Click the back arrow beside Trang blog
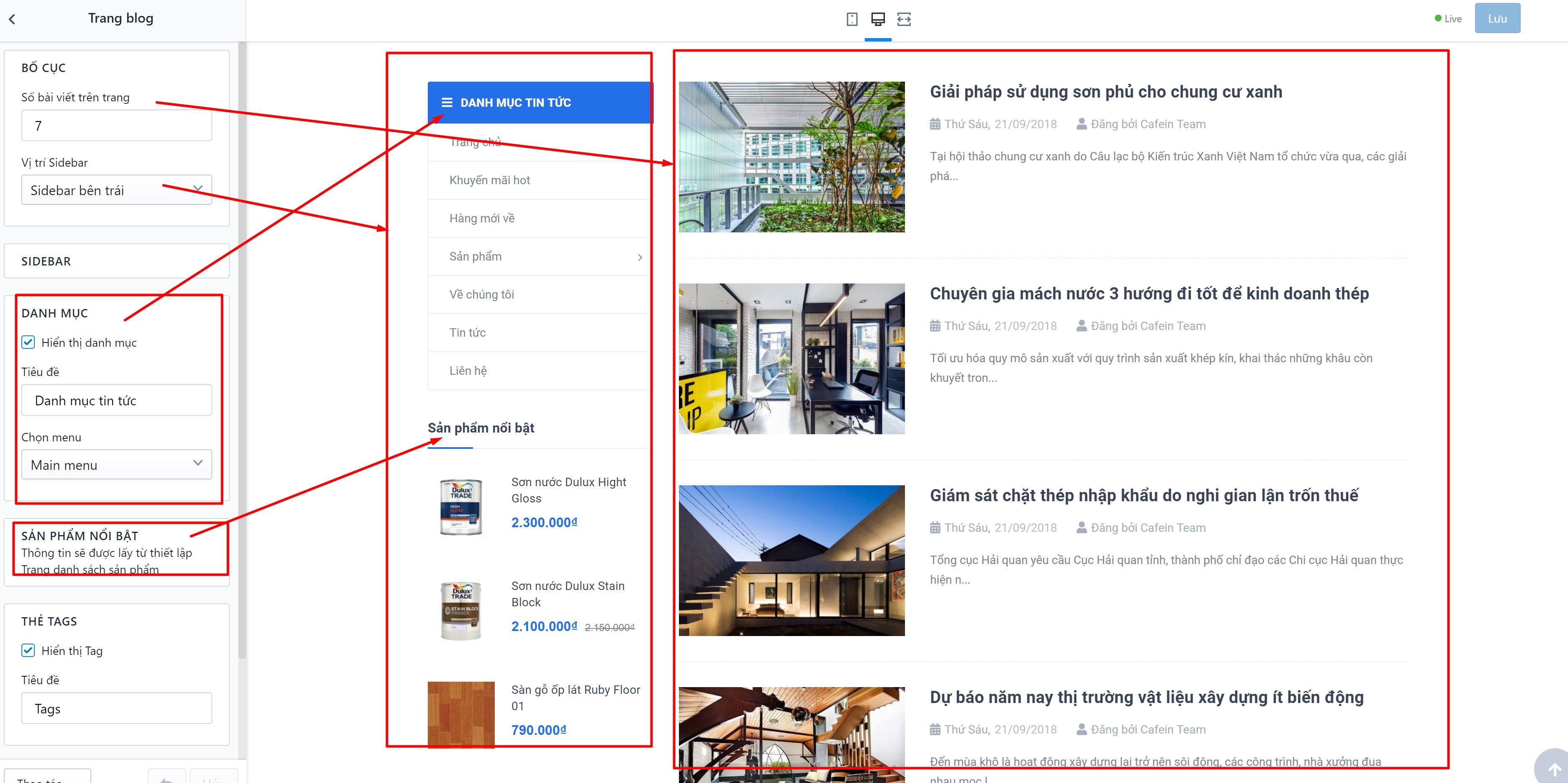 [x=12, y=19]
